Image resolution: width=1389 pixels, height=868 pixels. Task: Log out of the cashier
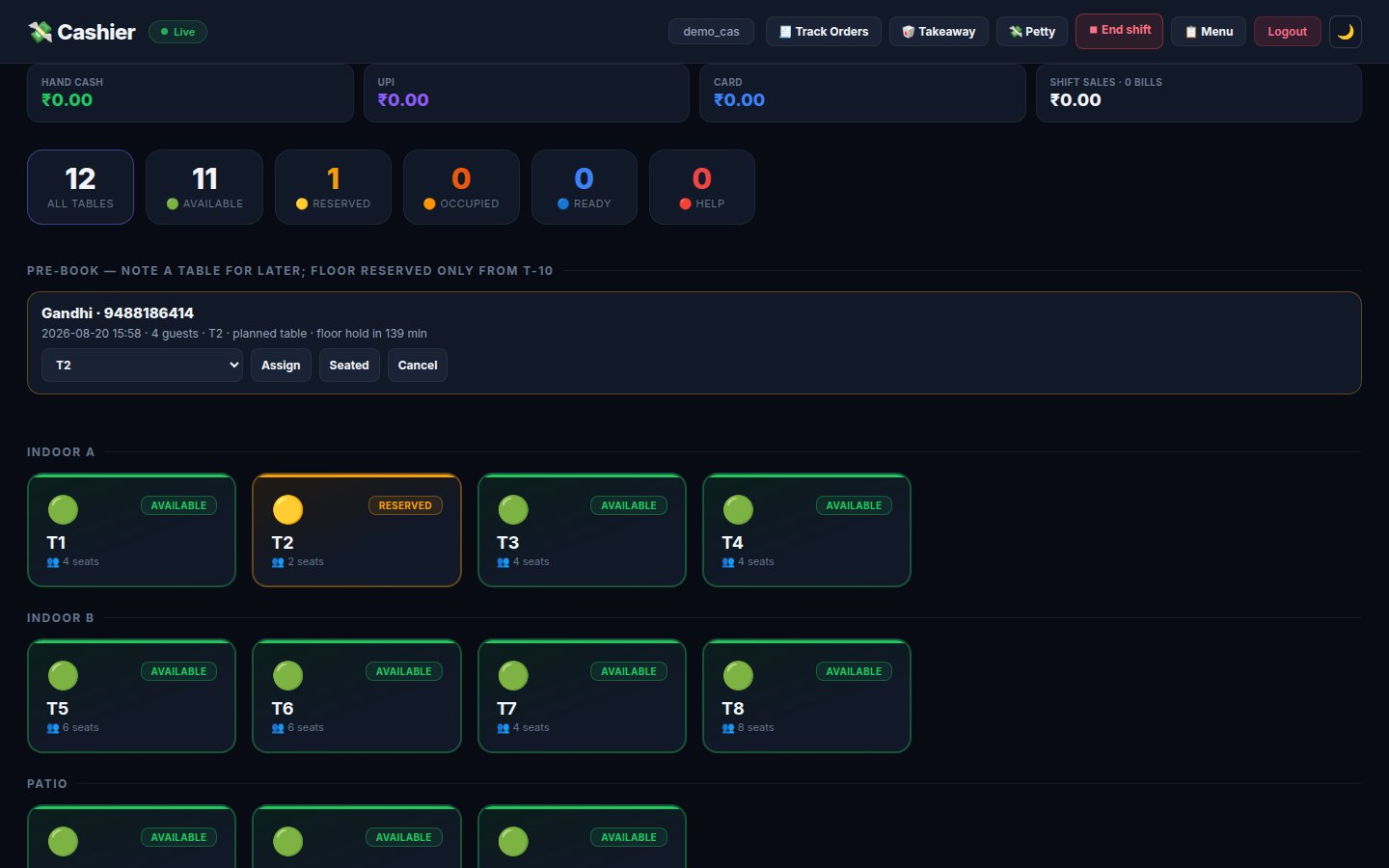[x=1287, y=32]
